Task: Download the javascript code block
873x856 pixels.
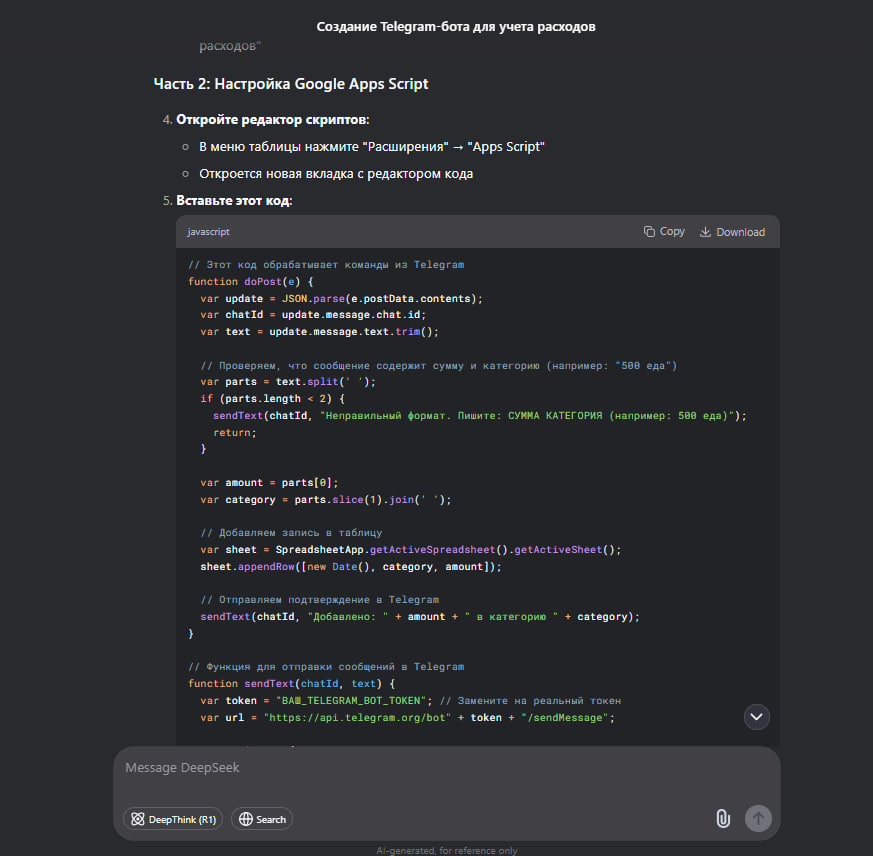Action: 732,232
